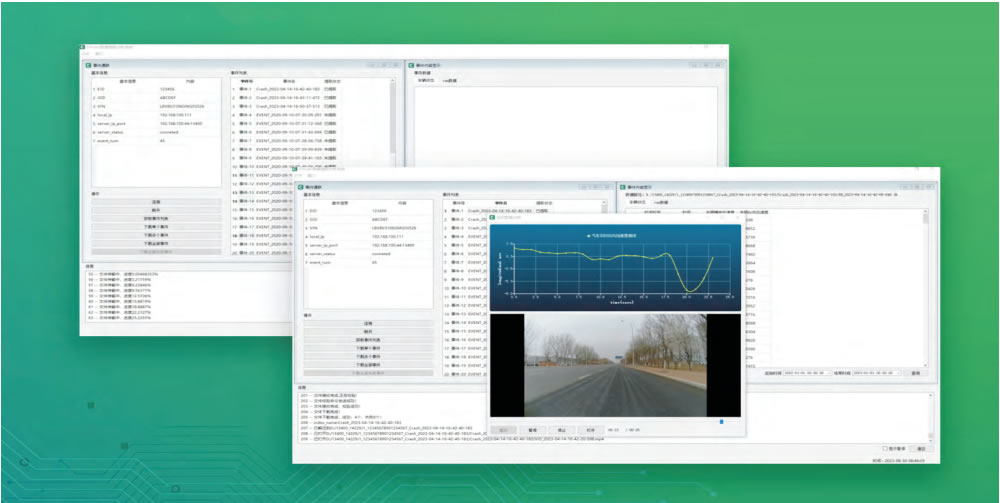
Task: Click the green icon of the back window's 事件提取 panel
Action: click(x=89, y=66)
